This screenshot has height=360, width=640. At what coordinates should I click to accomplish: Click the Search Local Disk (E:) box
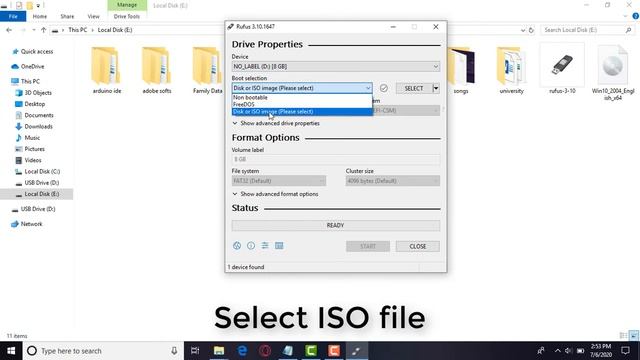587,30
